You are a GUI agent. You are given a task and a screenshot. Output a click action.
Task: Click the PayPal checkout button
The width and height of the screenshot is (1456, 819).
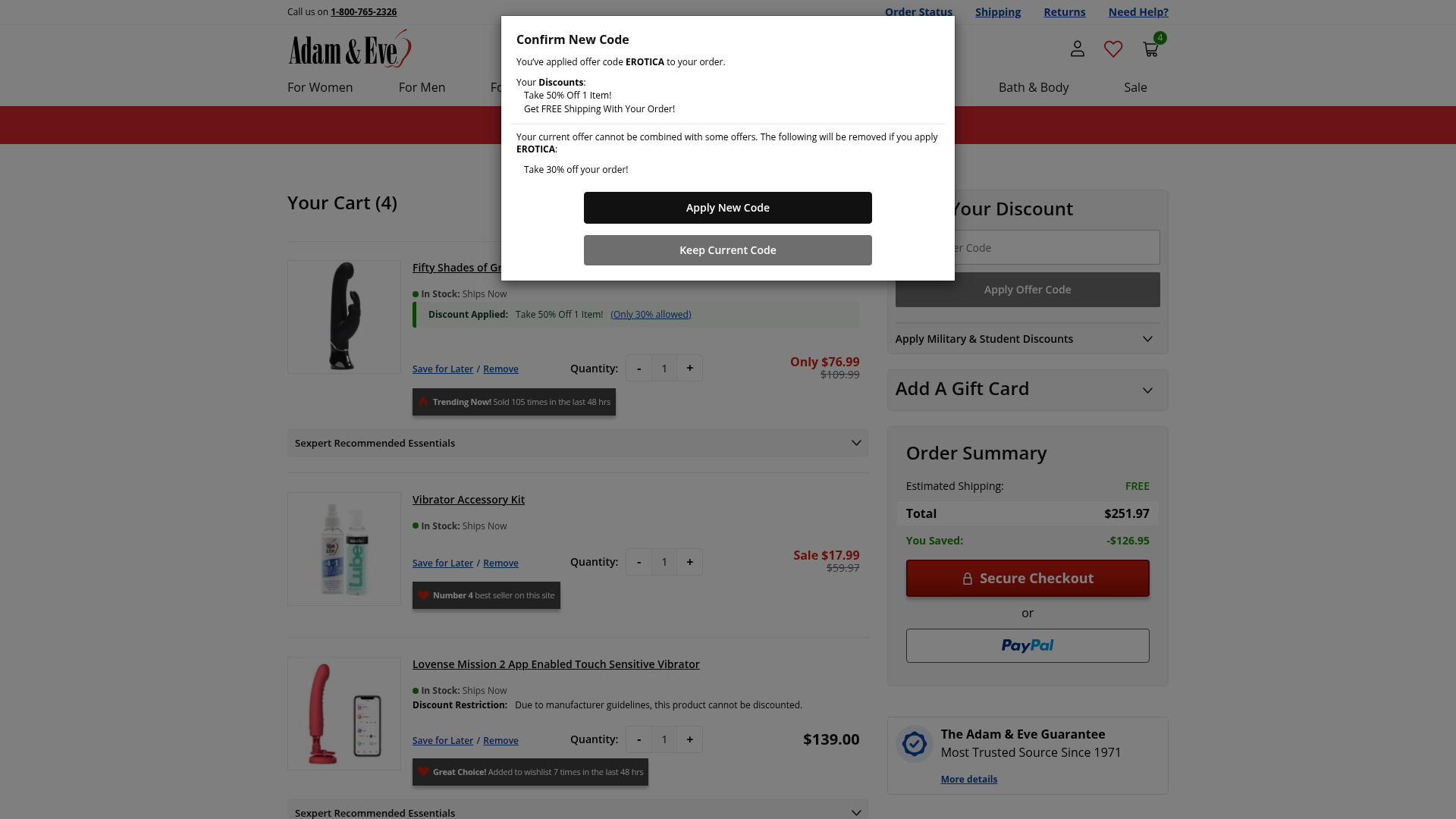1028,645
